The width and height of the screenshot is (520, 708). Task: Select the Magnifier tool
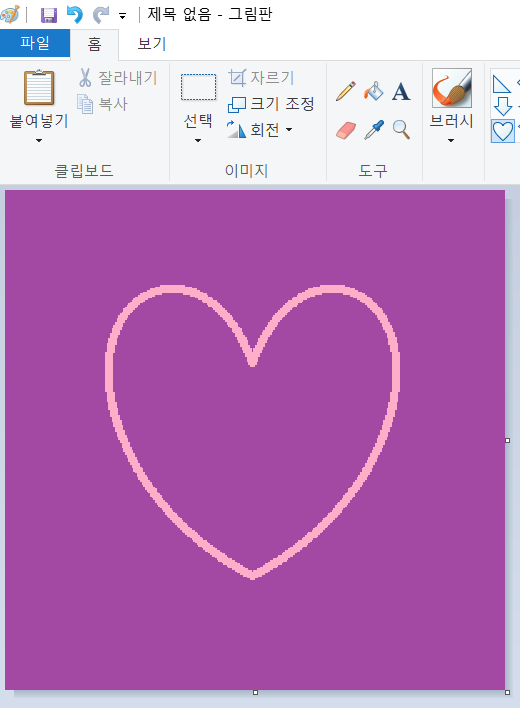tap(401, 130)
